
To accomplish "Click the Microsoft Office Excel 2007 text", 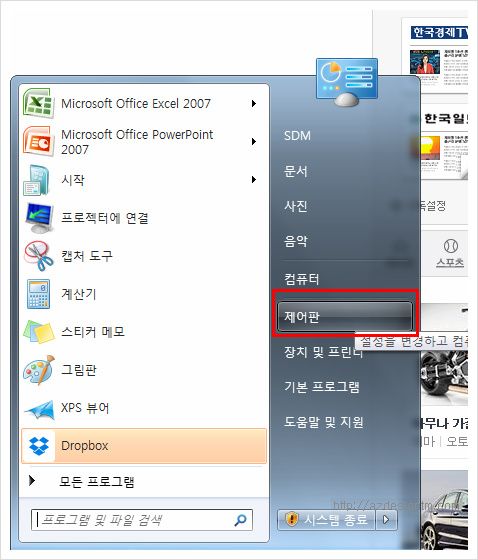I will point(136,104).
